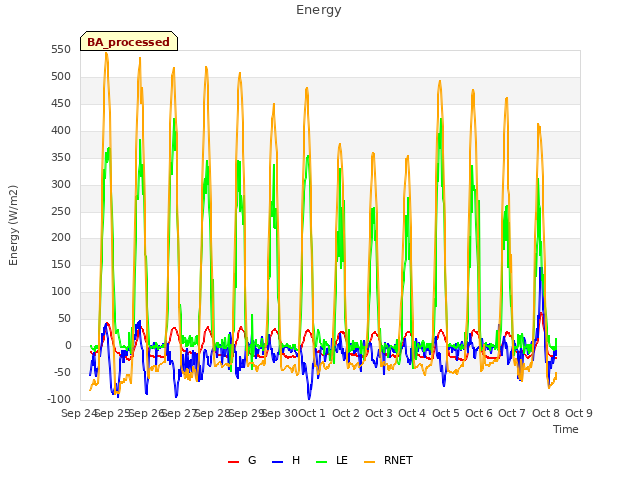This screenshot has width=640, height=480.
Task: Click the '350' y-axis tick label
Action: point(61,158)
